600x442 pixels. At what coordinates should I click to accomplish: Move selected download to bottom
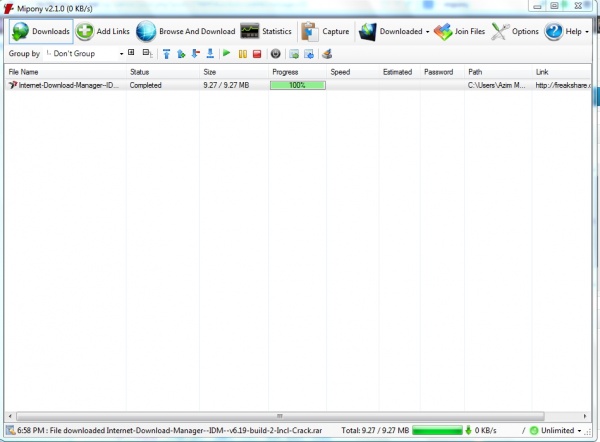point(210,54)
